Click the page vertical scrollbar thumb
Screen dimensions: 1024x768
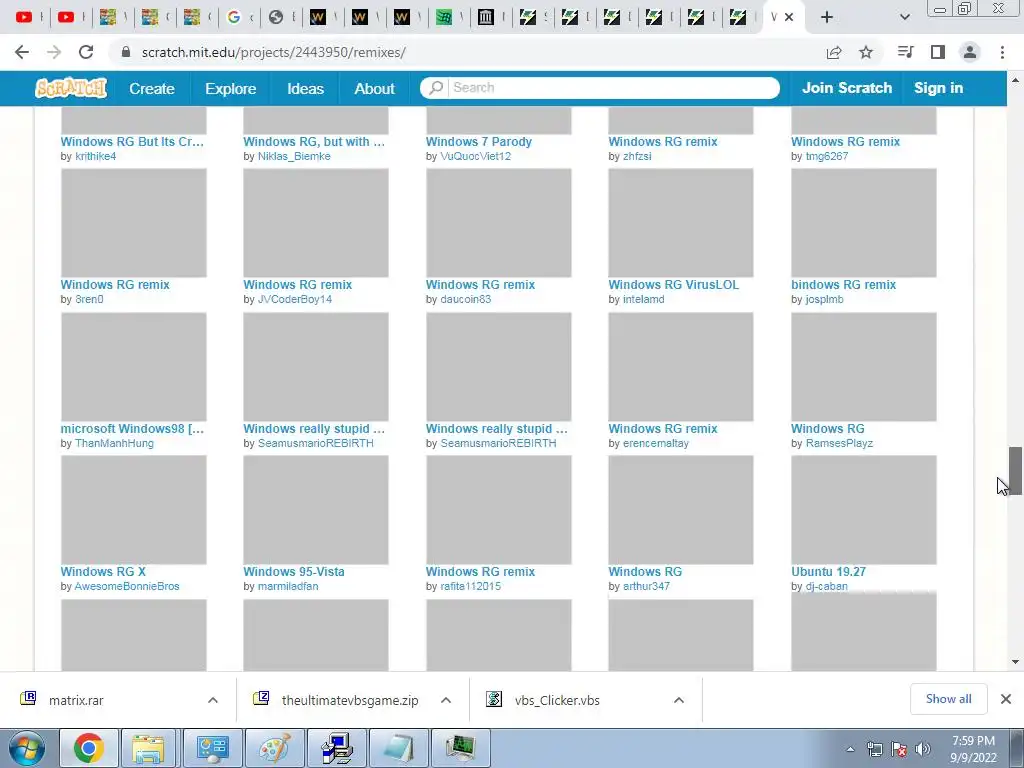point(1015,471)
